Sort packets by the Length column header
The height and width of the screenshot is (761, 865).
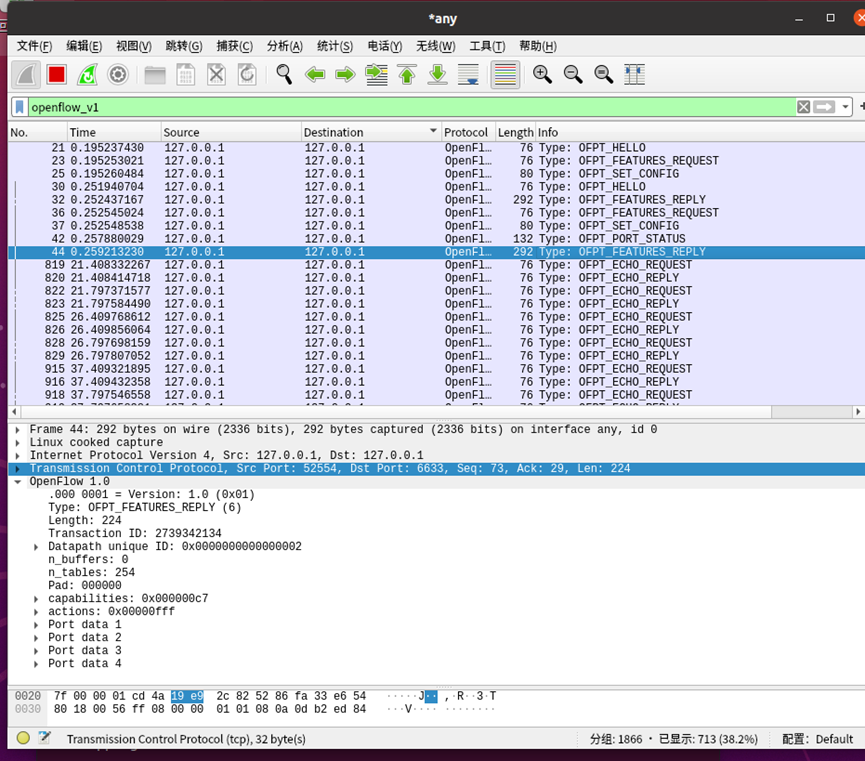[x=515, y=132]
